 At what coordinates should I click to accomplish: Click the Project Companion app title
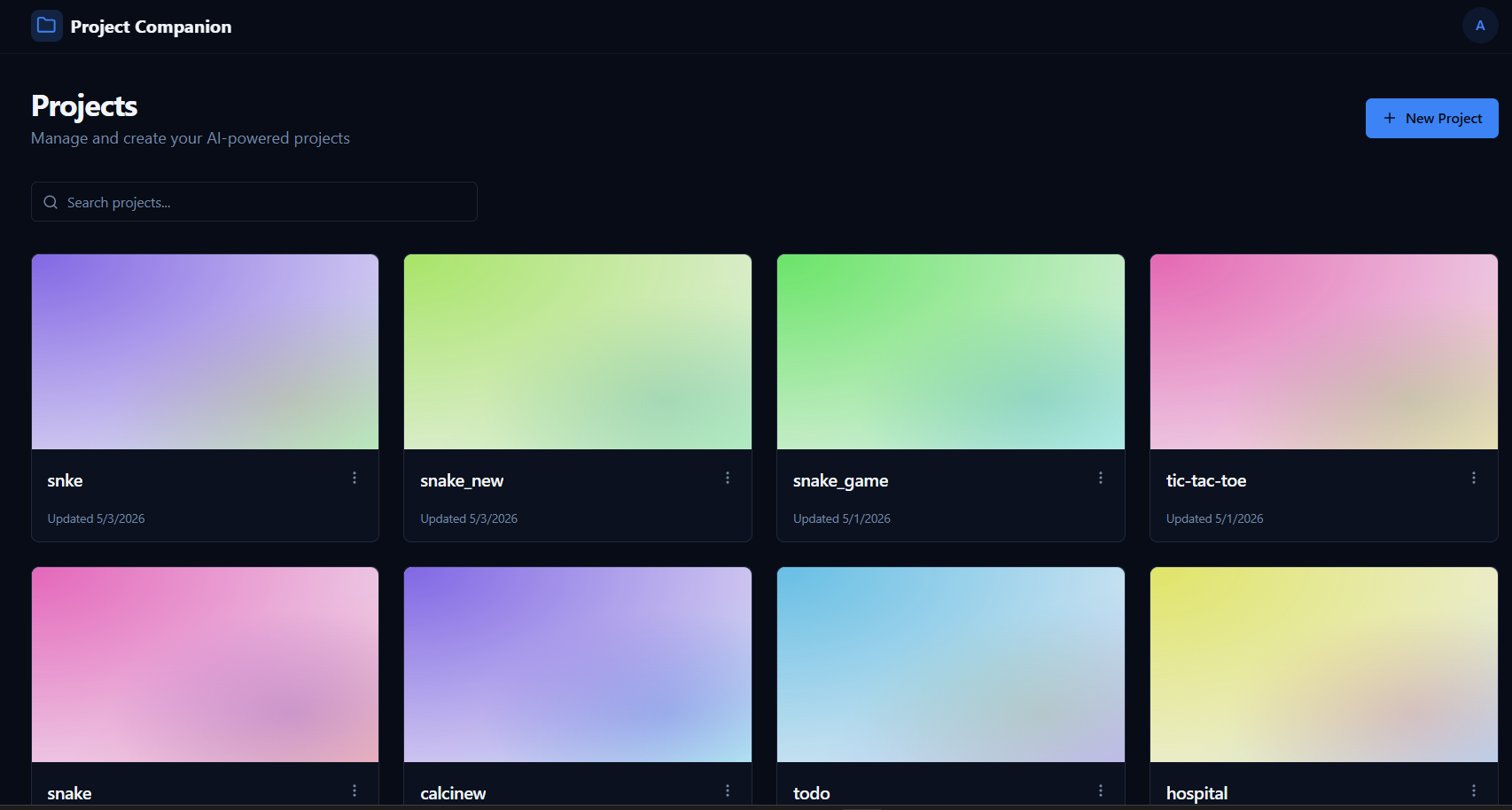pos(151,27)
